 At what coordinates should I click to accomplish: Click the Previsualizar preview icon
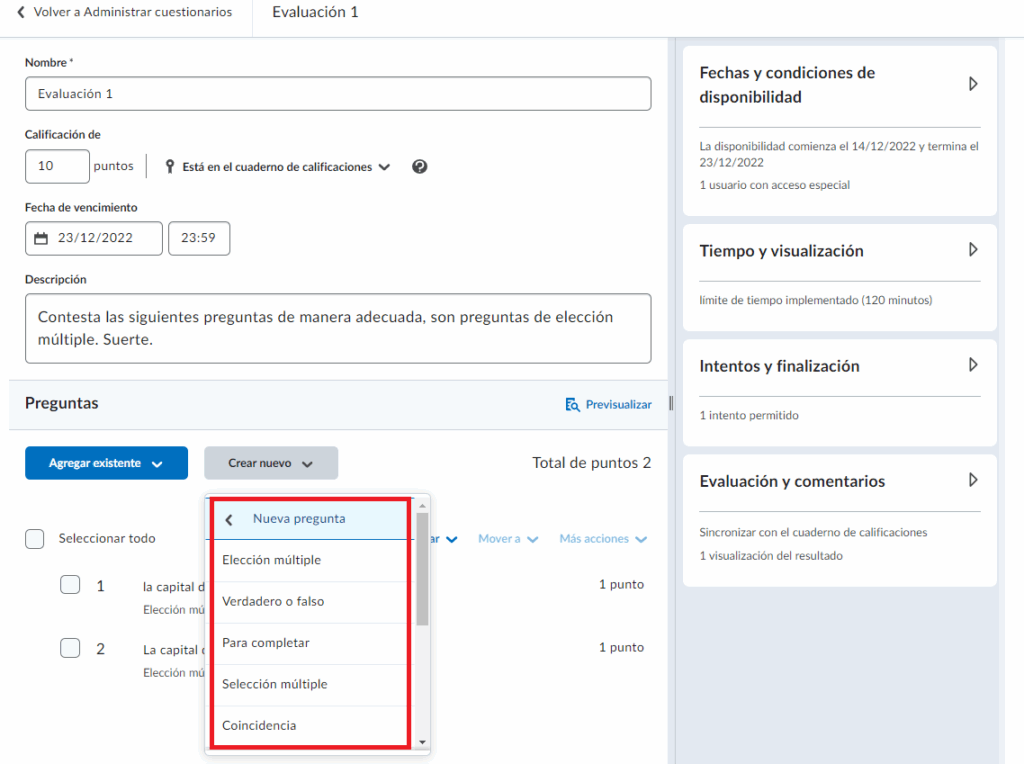(573, 405)
